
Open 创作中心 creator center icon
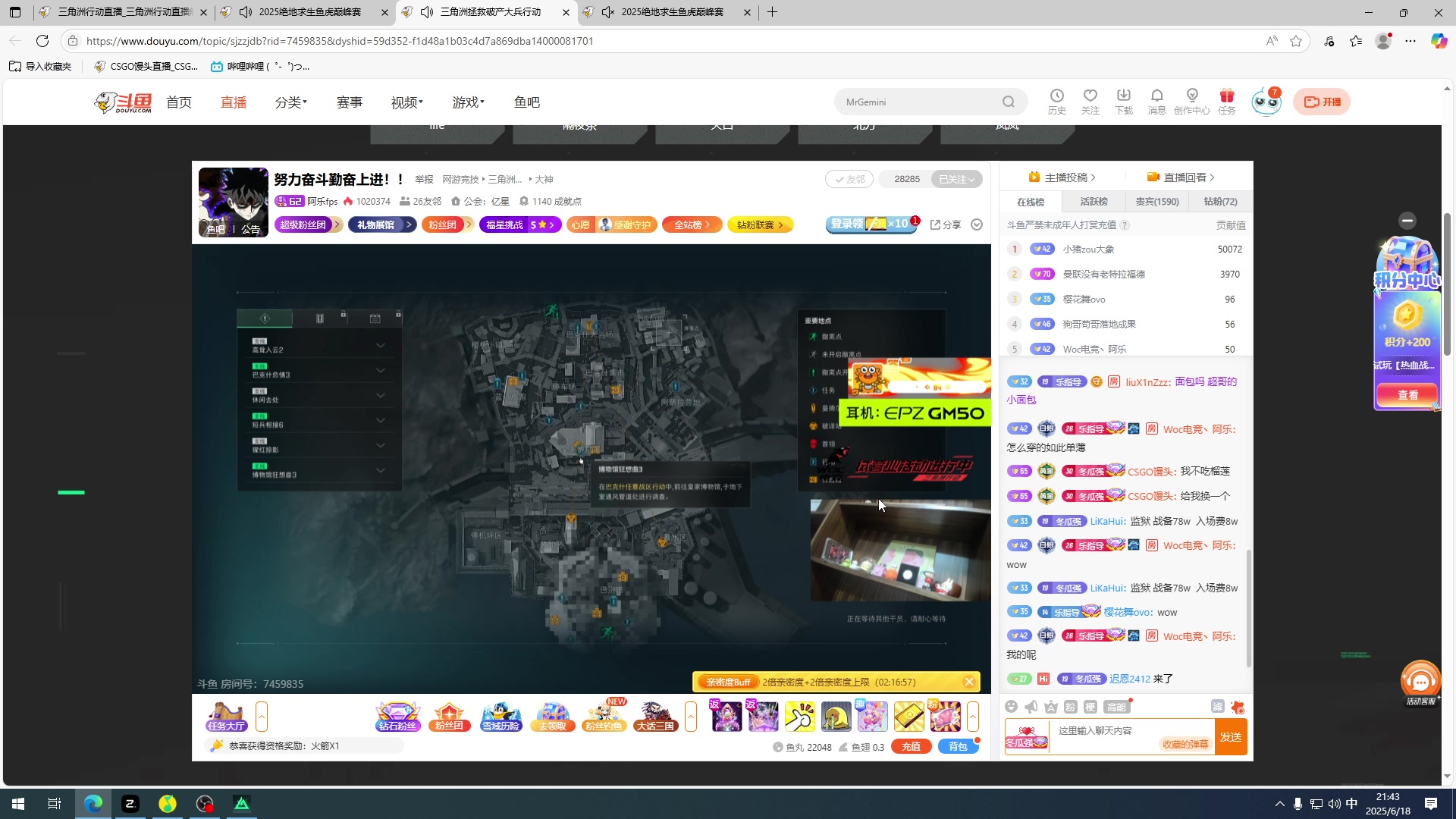(x=1191, y=101)
